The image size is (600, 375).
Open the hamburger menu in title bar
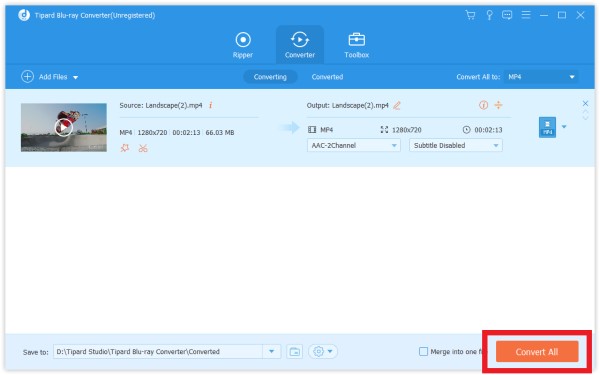coord(526,15)
